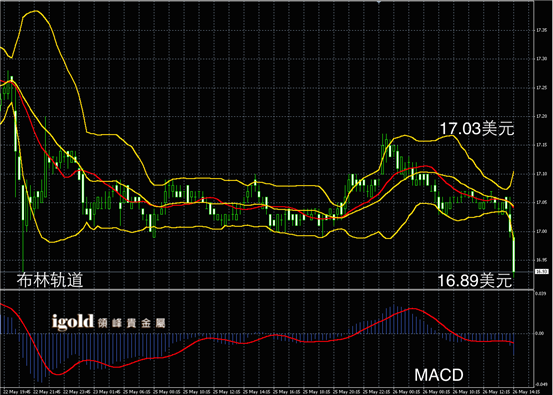Click the 17.35 price axis label
The image size is (553, 395).
tap(542, 31)
